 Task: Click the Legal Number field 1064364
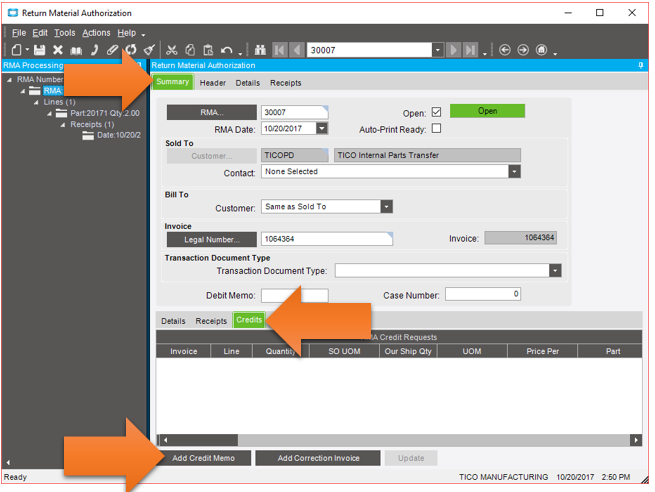[327, 239]
